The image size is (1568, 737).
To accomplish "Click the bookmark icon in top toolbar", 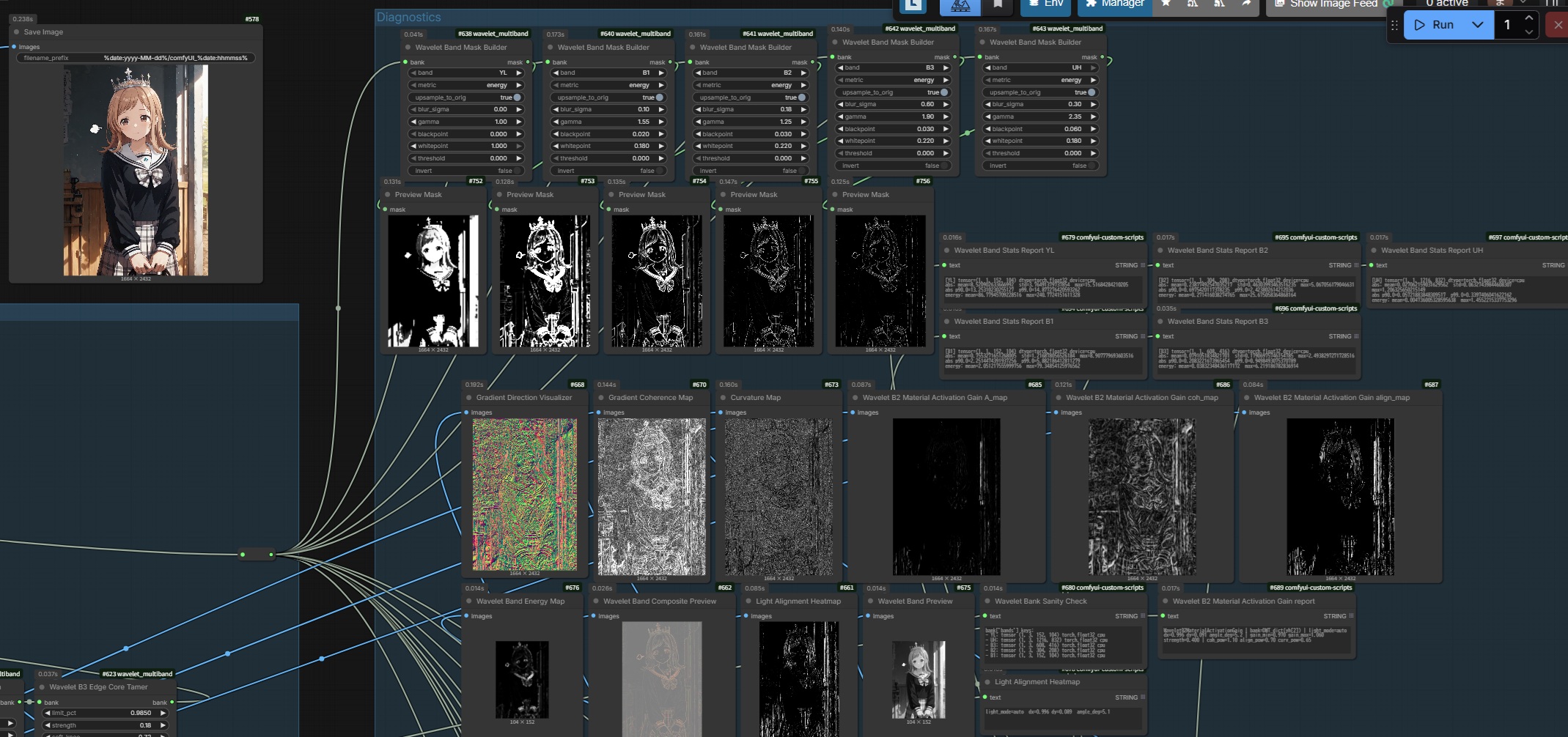I will click(x=998, y=4).
